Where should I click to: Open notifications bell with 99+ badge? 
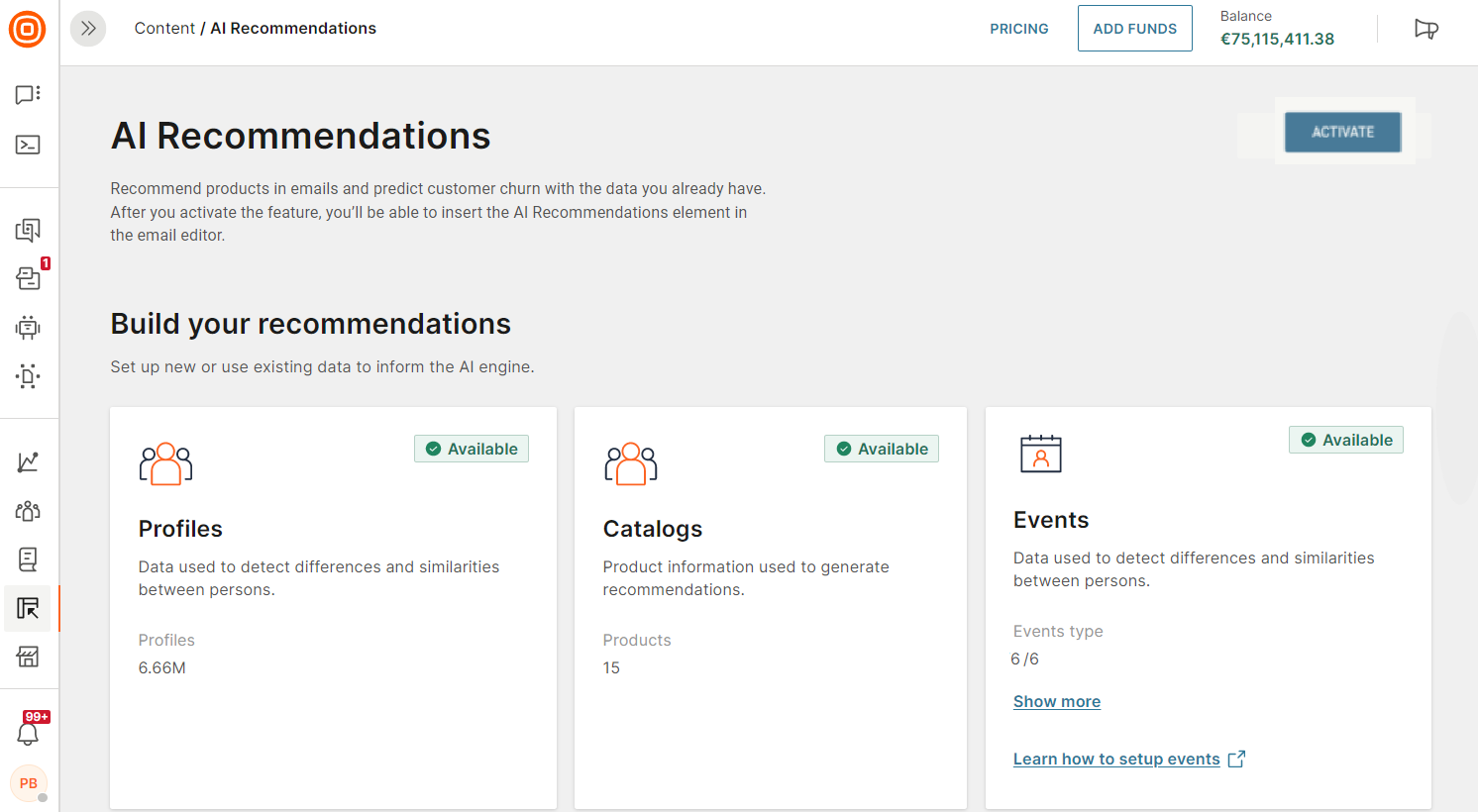pyautogui.click(x=29, y=733)
